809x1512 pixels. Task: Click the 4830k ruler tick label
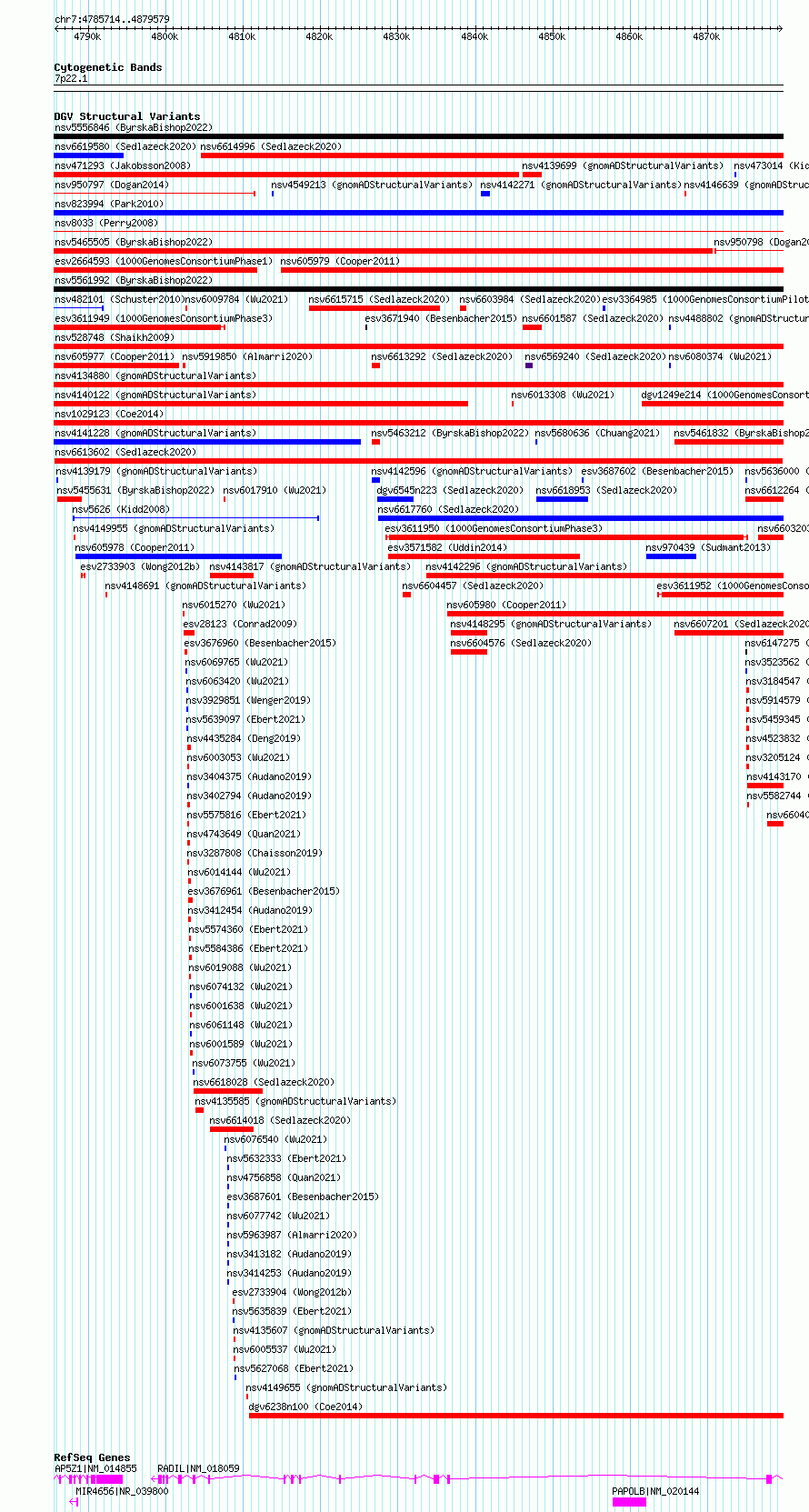coord(396,36)
